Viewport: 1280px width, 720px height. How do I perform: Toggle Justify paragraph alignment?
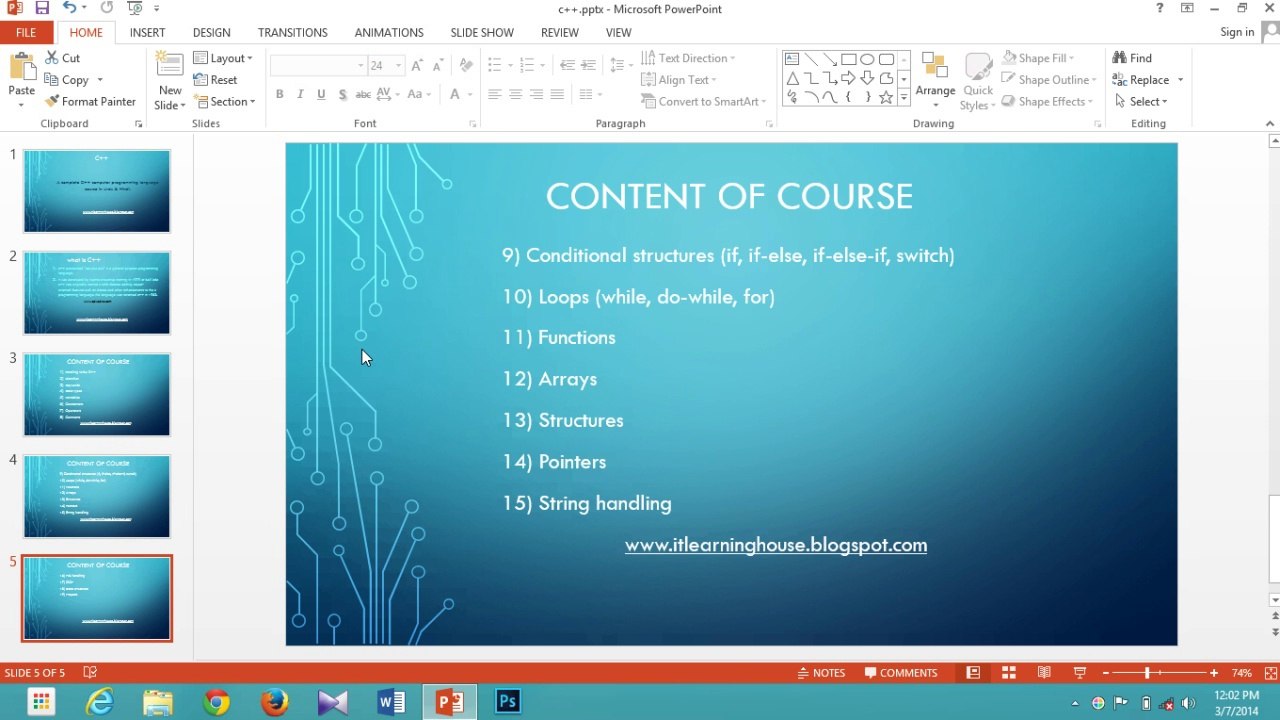click(557, 94)
